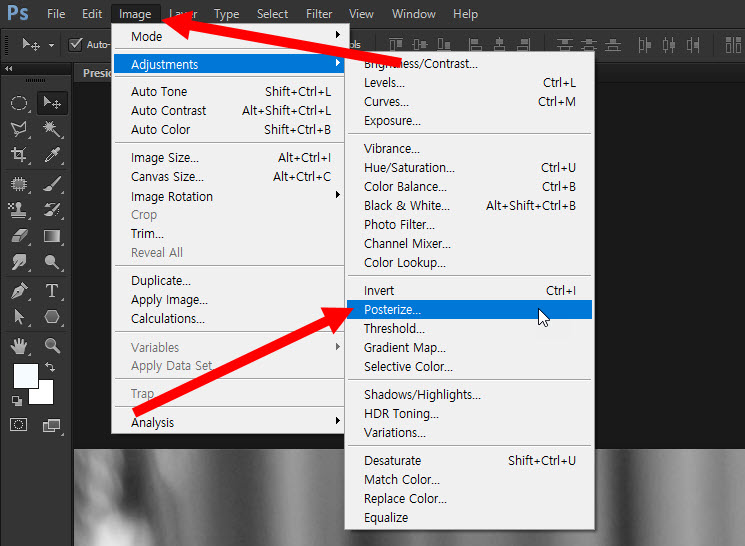Screen dimensions: 745x546
Task: Click the background color swatch
Action: pyautogui.click(x=46, y=395)
